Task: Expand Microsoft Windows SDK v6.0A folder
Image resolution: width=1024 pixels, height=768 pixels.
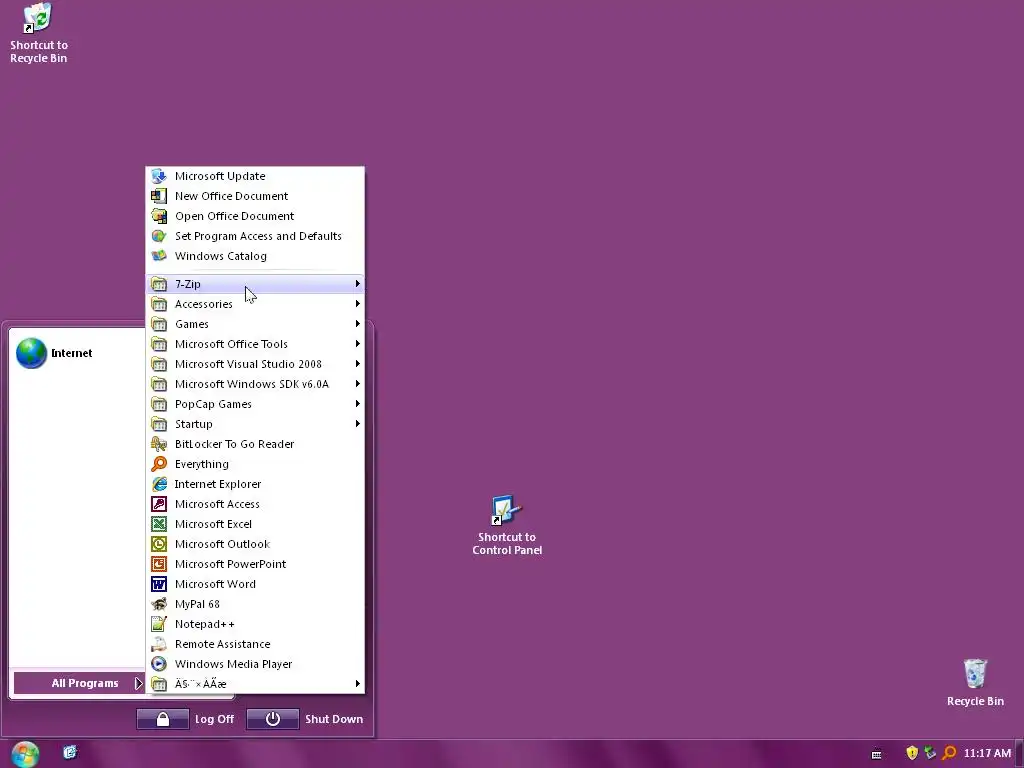Action: point(255,384)
